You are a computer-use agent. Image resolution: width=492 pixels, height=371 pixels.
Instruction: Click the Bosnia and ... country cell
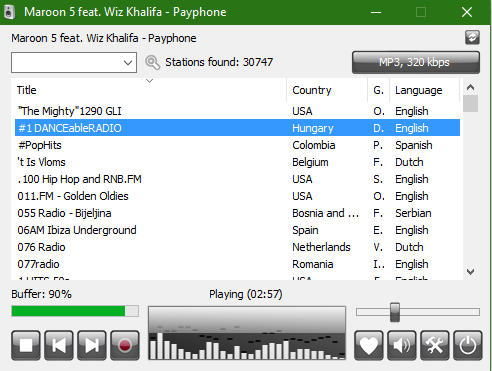pos(326,213)
